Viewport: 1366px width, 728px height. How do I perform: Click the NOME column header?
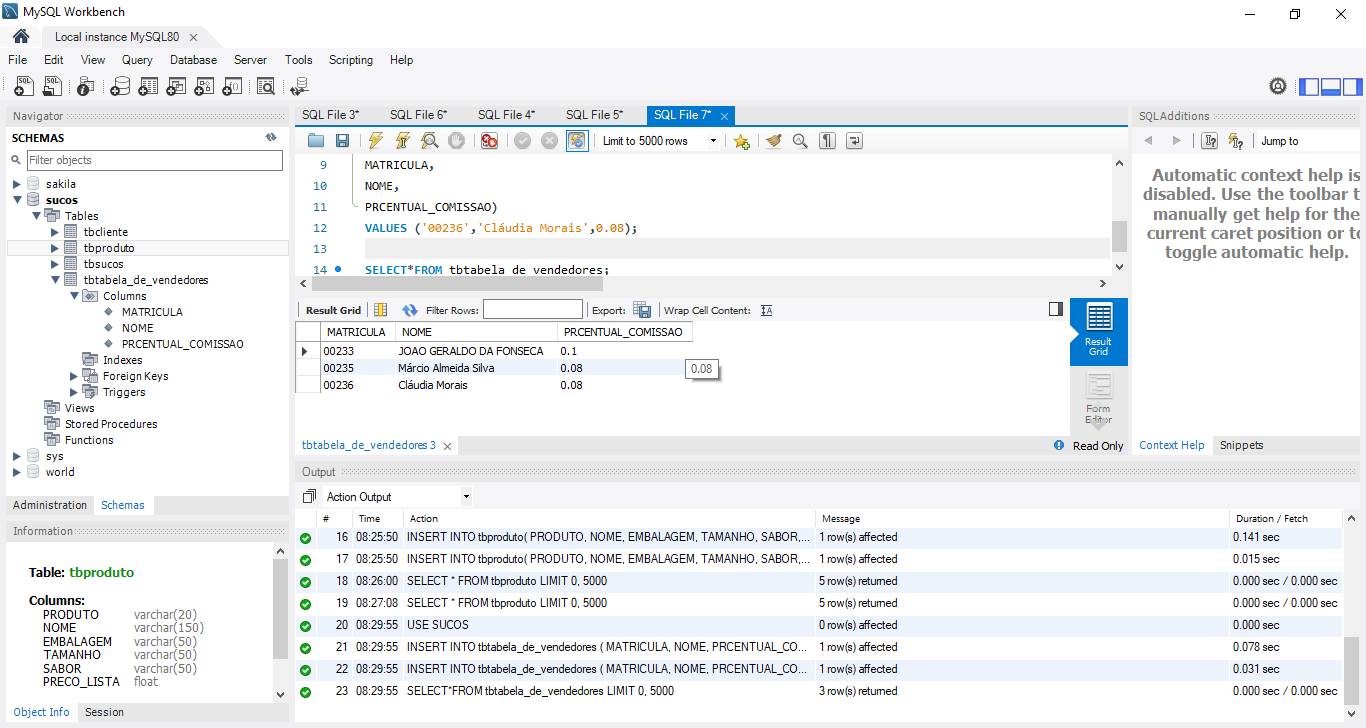click(475, 332)
